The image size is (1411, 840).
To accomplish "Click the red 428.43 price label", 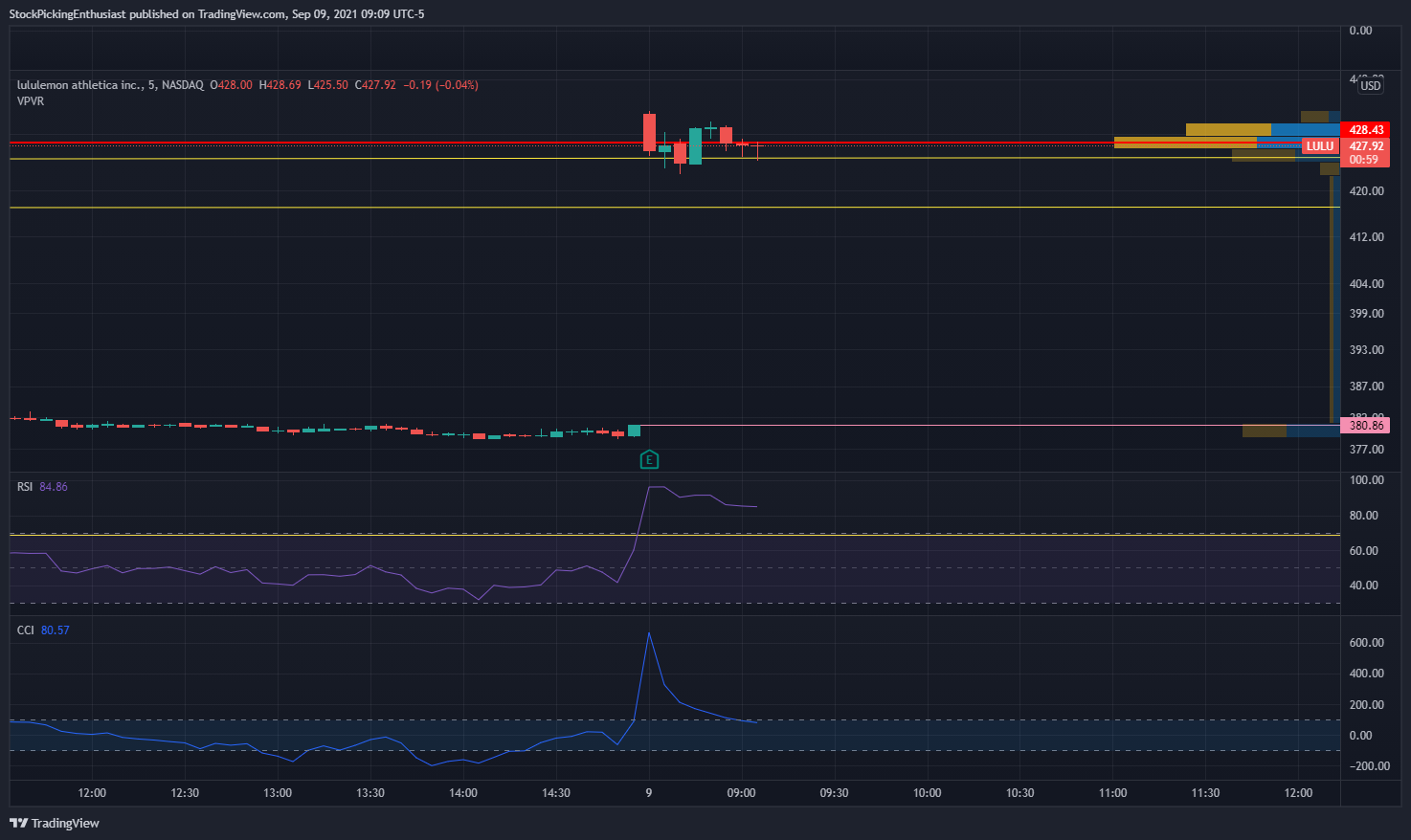I will (x=1365, y=129).
